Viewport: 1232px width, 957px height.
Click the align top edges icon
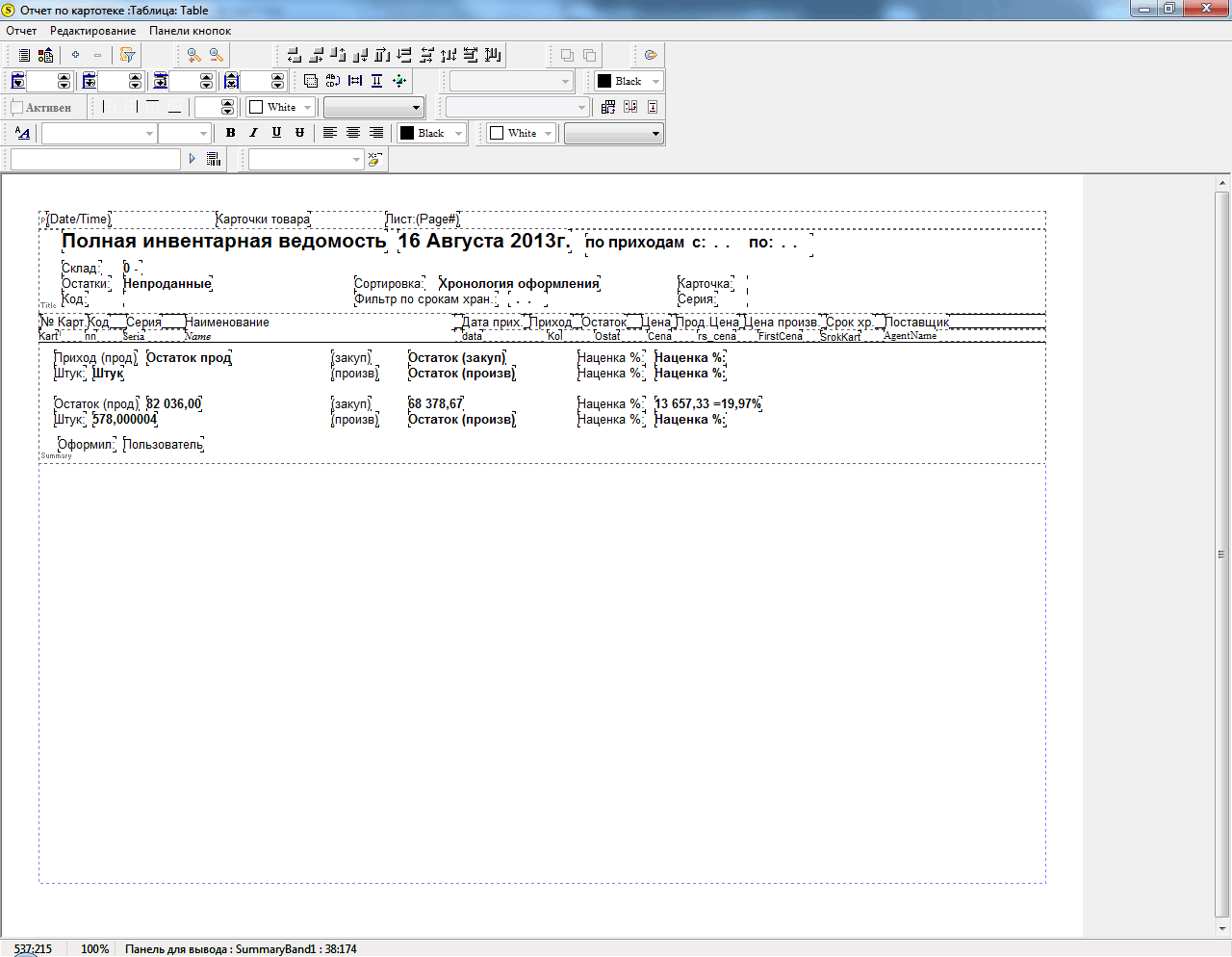[338, 55]
